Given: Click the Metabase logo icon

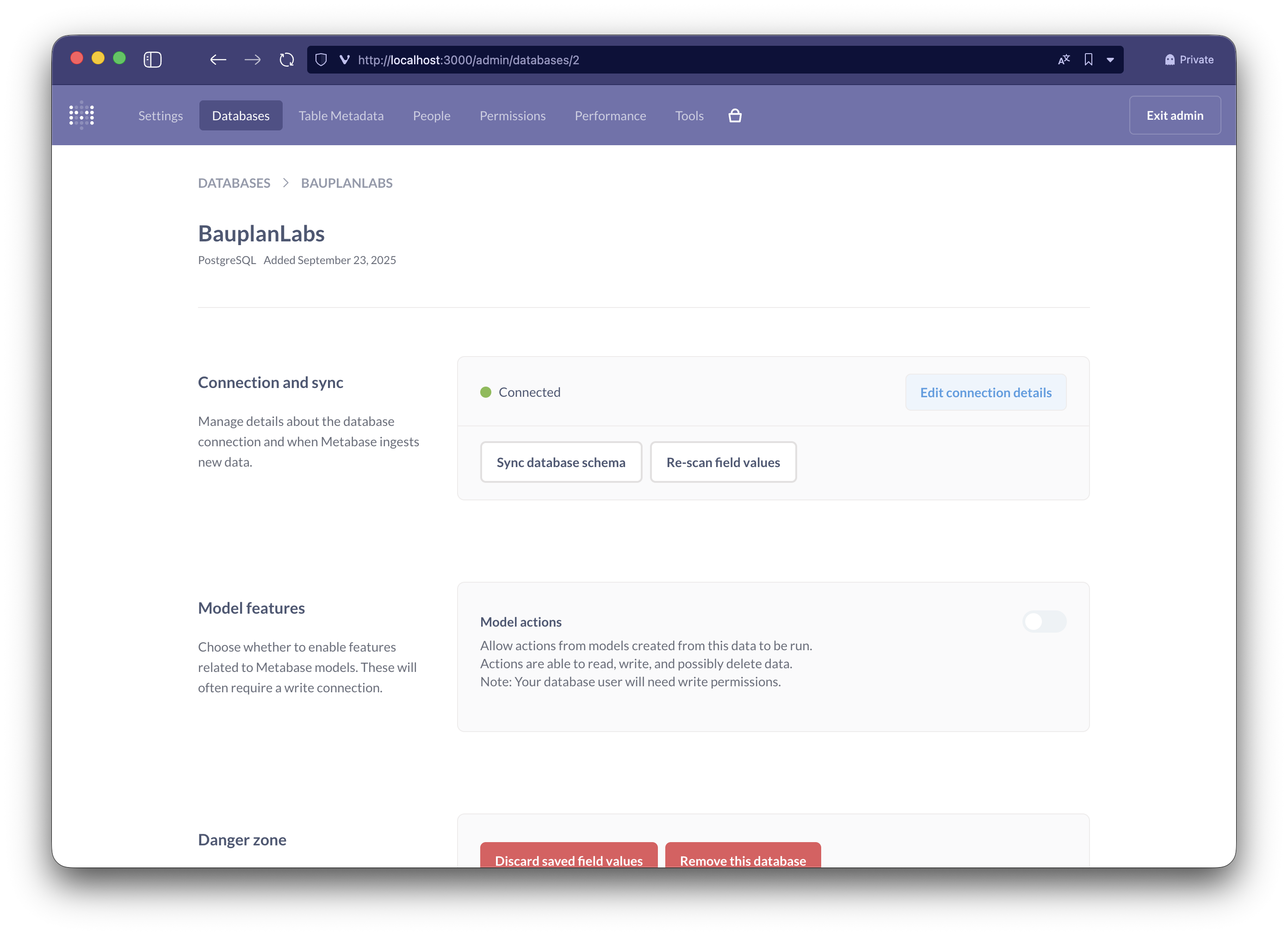Looking at the screenshot, I should [x=82, y=115].
